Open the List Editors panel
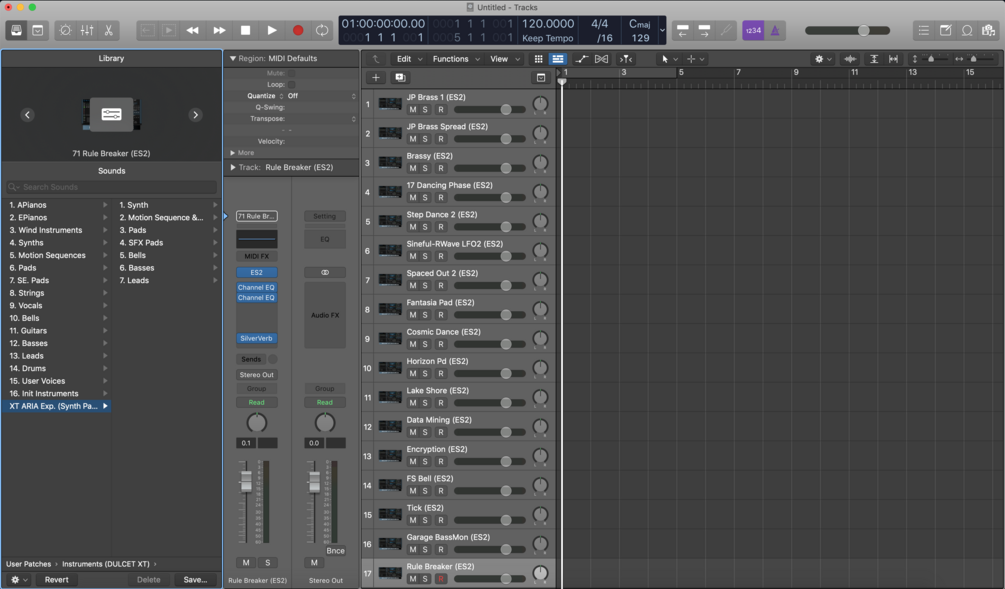 point(924,30)
